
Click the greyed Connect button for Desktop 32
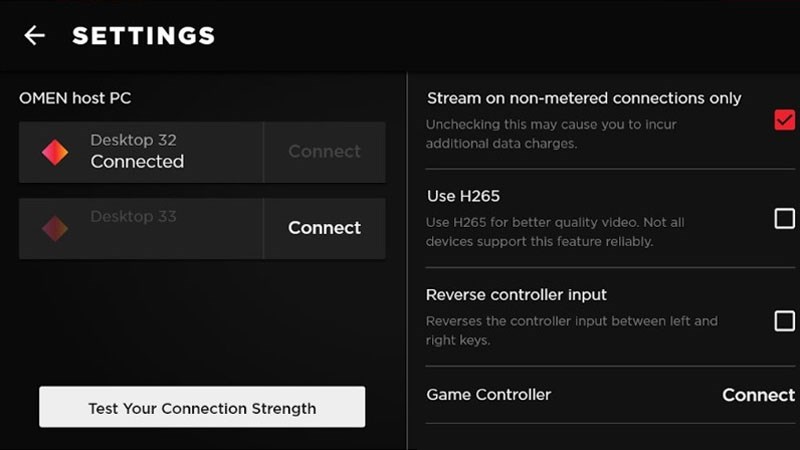click(324, 152)
